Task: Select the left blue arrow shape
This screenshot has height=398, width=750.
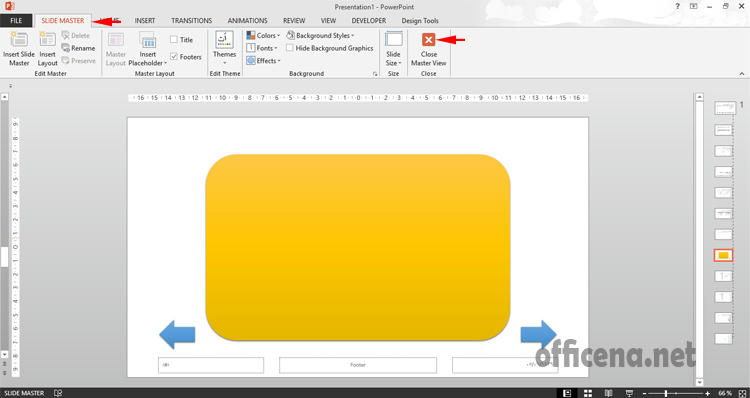Action: 177,334
